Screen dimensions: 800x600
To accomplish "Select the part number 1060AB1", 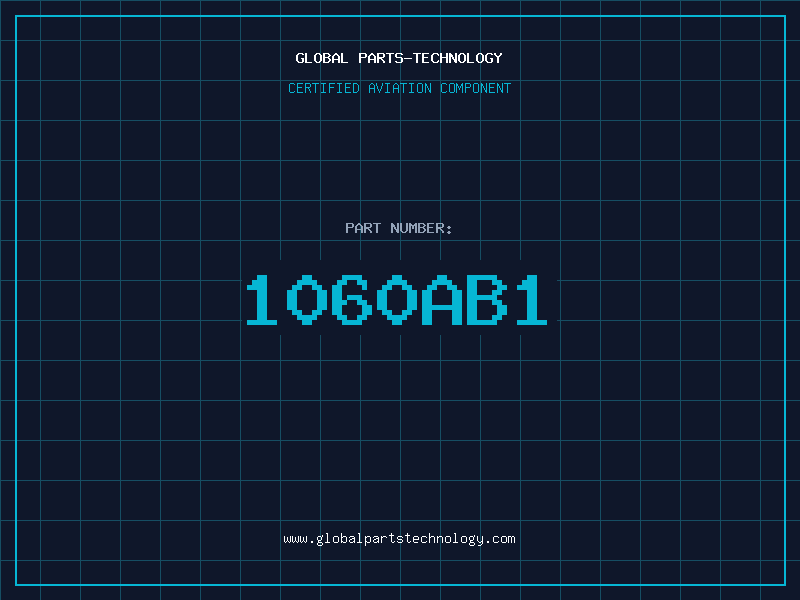I will (x=397, y=299).
